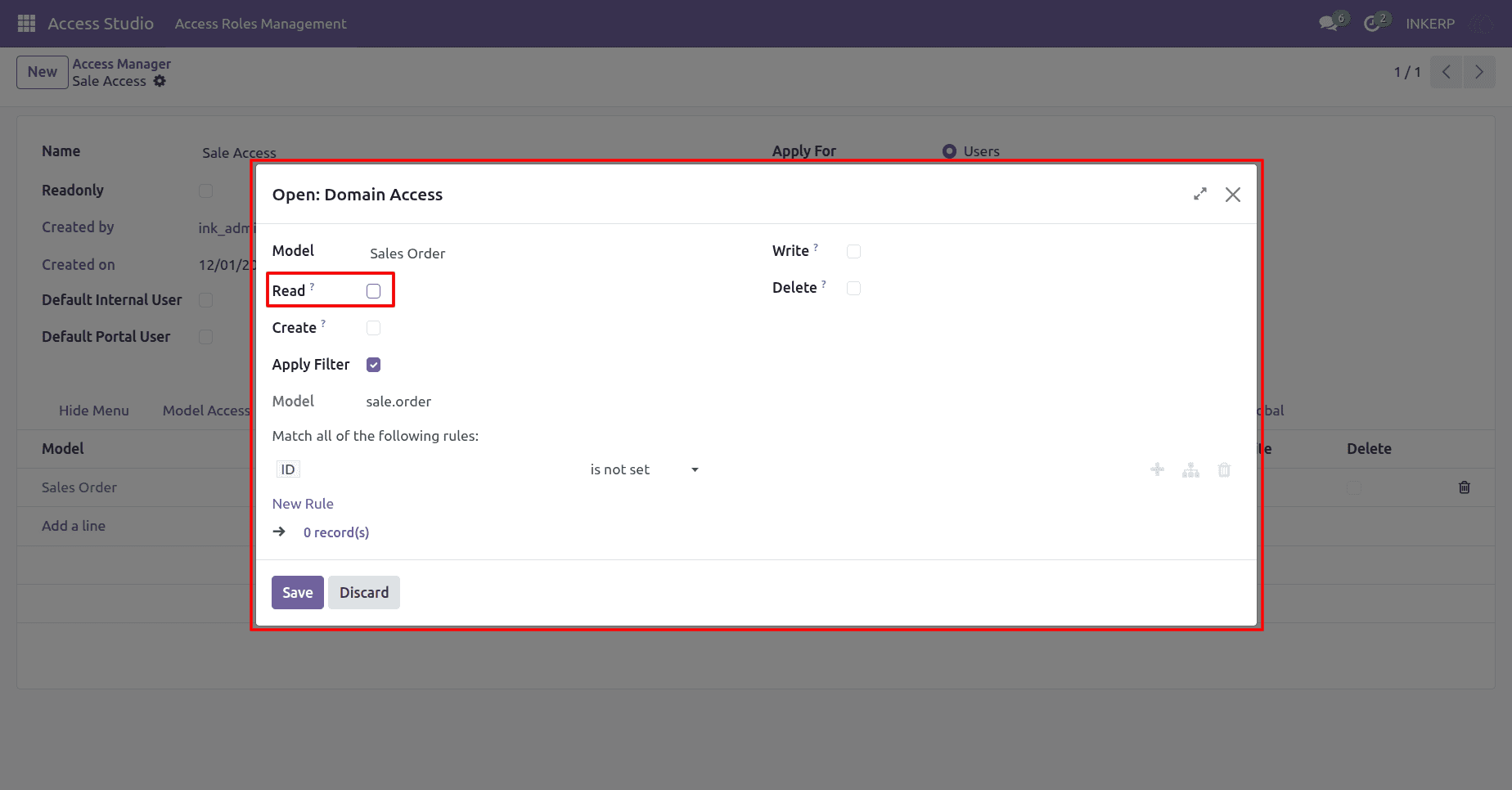The width and height of the screenshot is (1512, 790).
Task: Click the New Rule link
Action: pyautogui.click(x=303, y=504)
